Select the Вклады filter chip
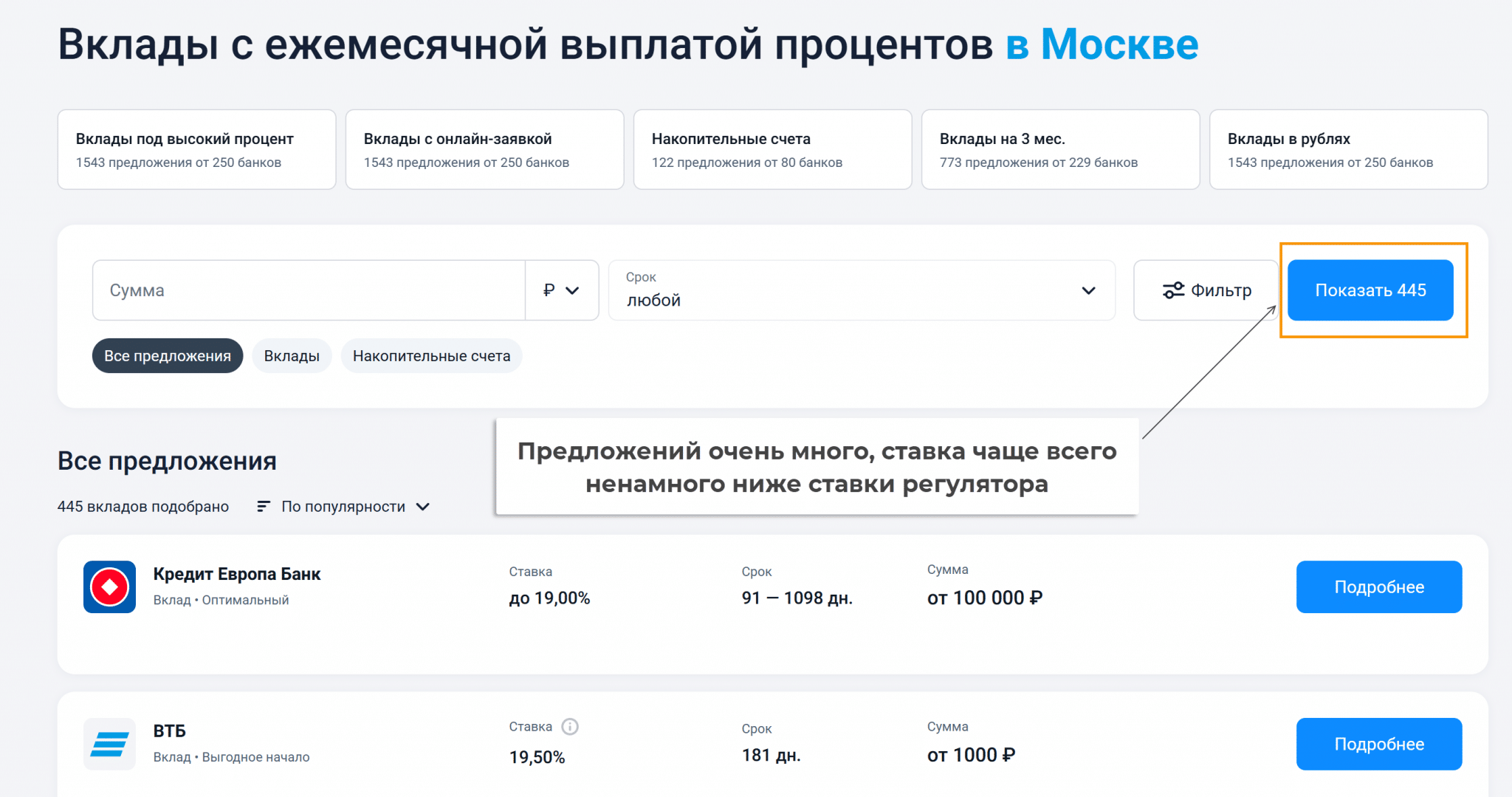Screen dimensions: 1512x797 292,356
